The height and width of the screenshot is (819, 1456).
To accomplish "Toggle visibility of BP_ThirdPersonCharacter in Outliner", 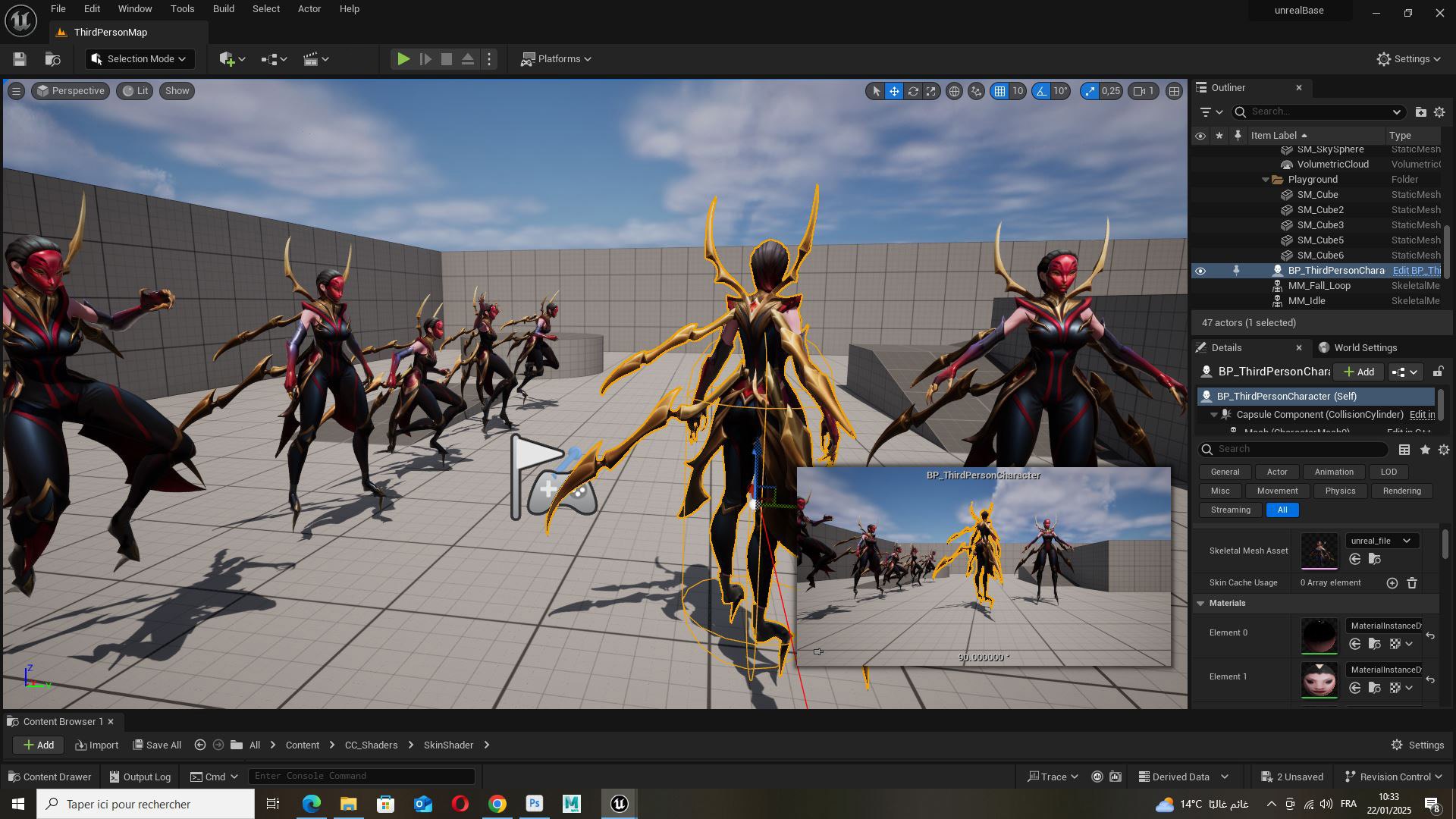I will click(x=1200, y=271).
